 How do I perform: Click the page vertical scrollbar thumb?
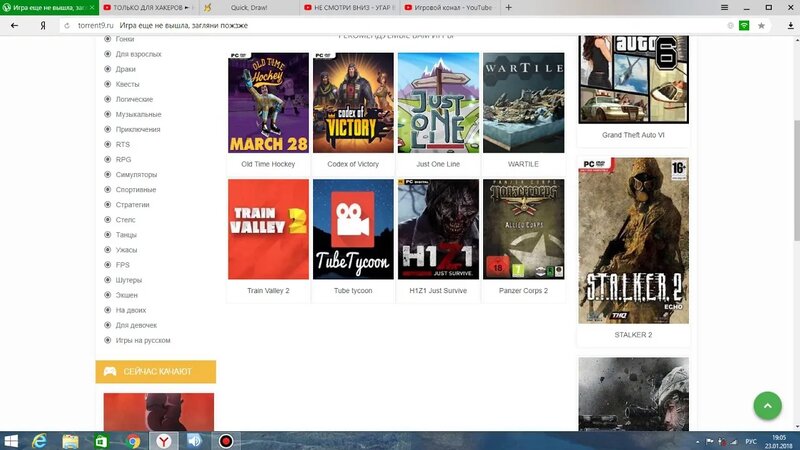tap(796, 180)
